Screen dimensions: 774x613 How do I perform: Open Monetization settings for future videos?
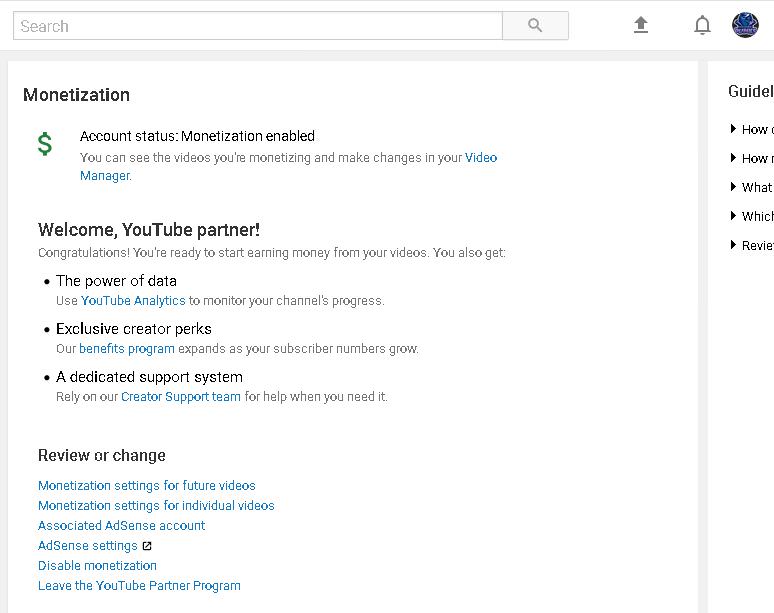(147, 486)
